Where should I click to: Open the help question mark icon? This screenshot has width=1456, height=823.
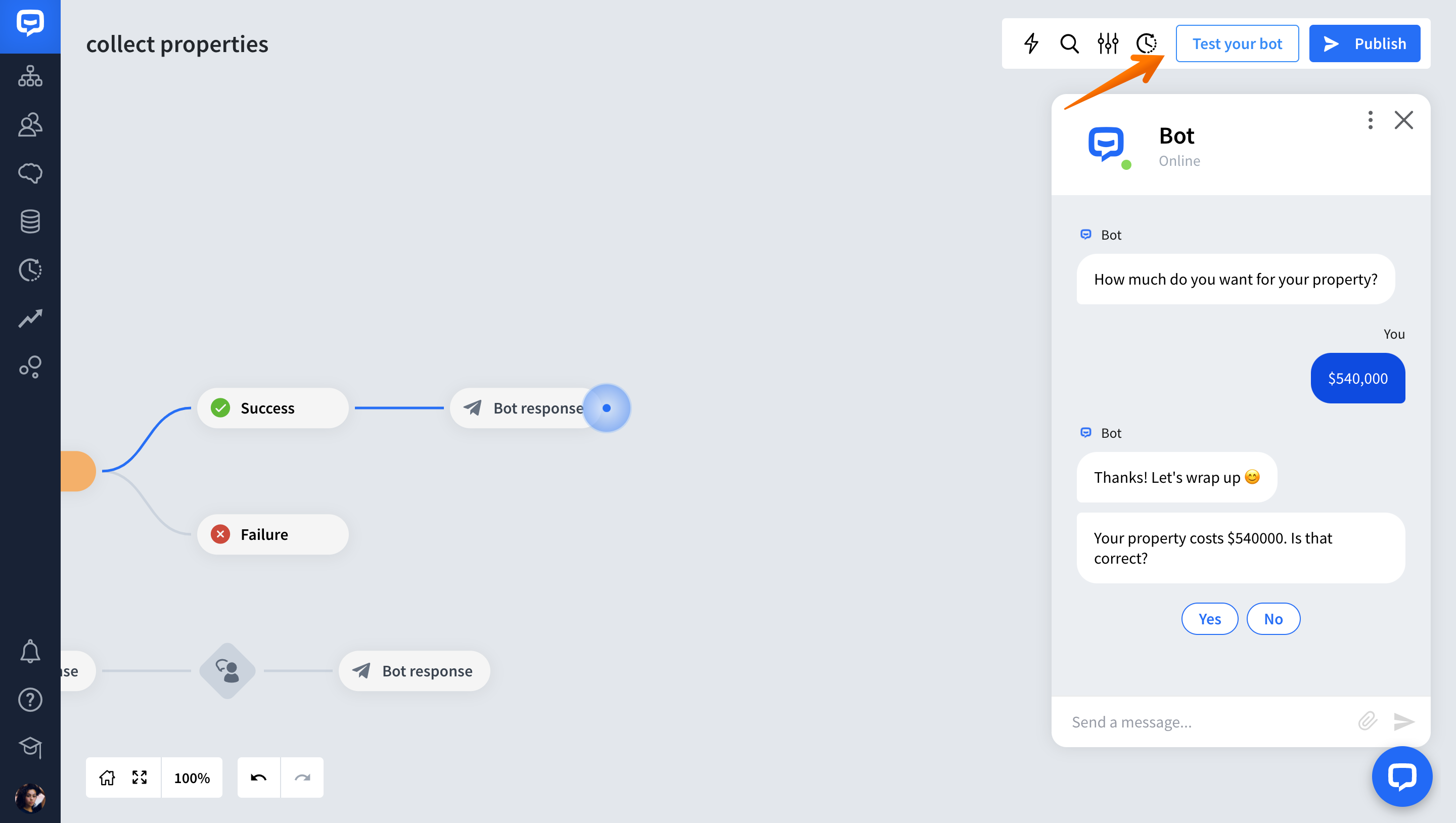tap(30, 700)
